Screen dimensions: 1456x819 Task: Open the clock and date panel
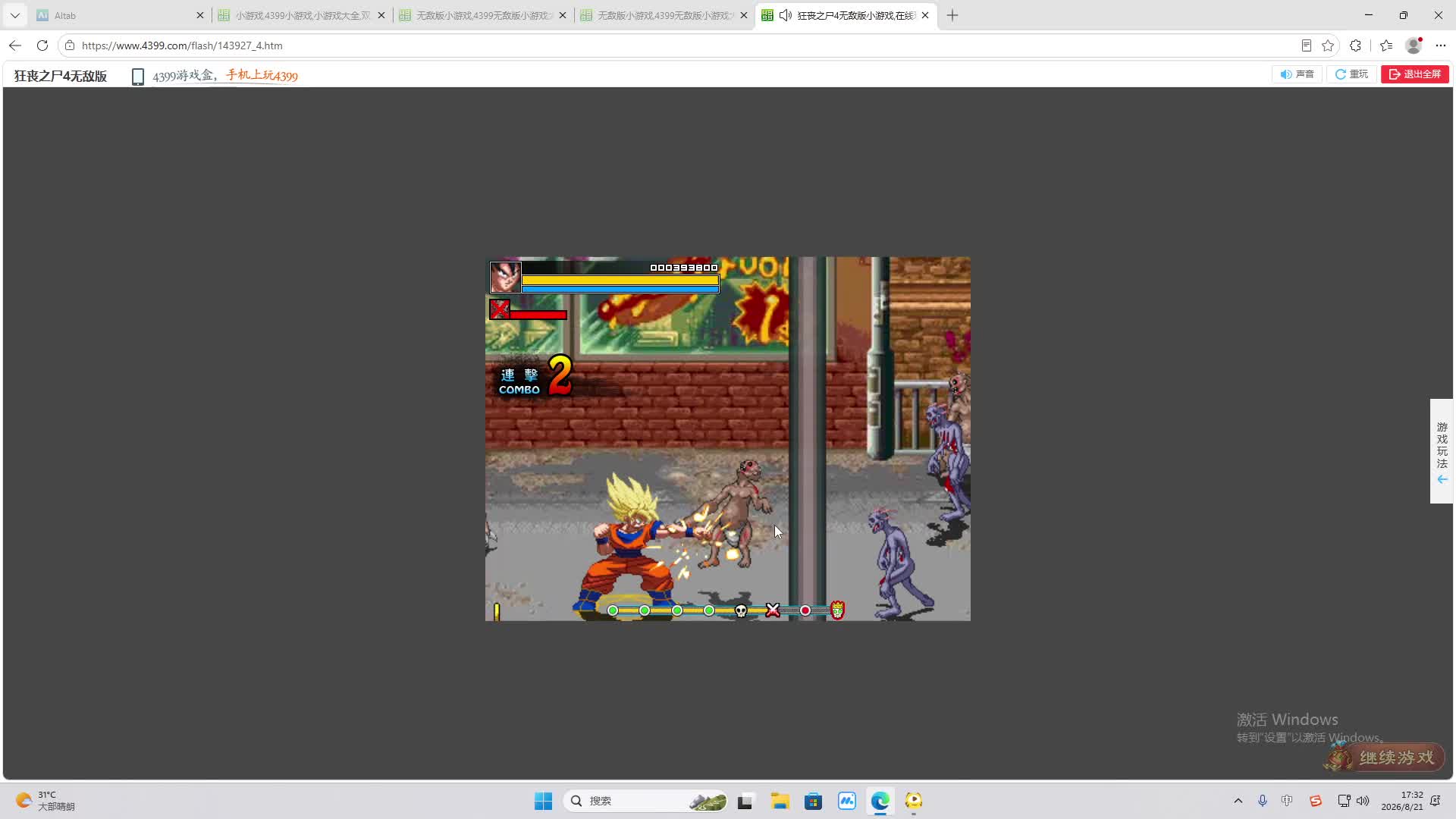1402,801
